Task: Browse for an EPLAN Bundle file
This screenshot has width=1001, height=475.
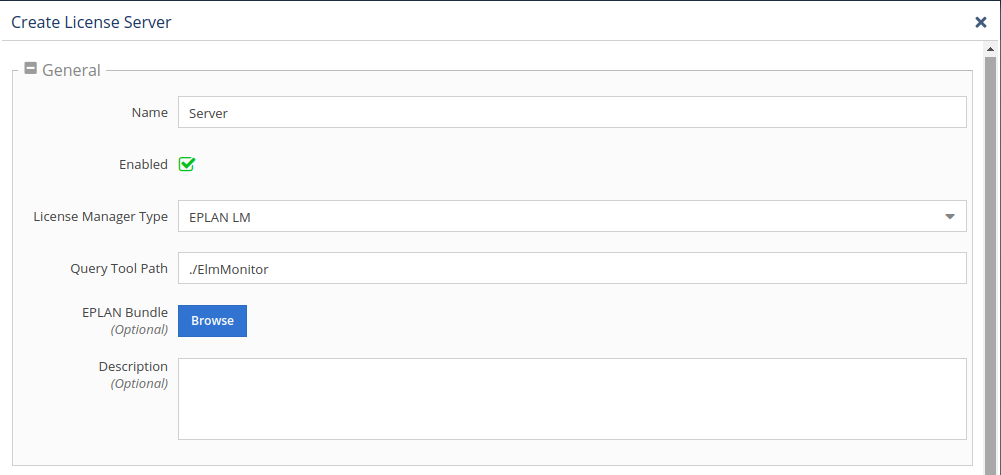Action: (x=212, y=321)
